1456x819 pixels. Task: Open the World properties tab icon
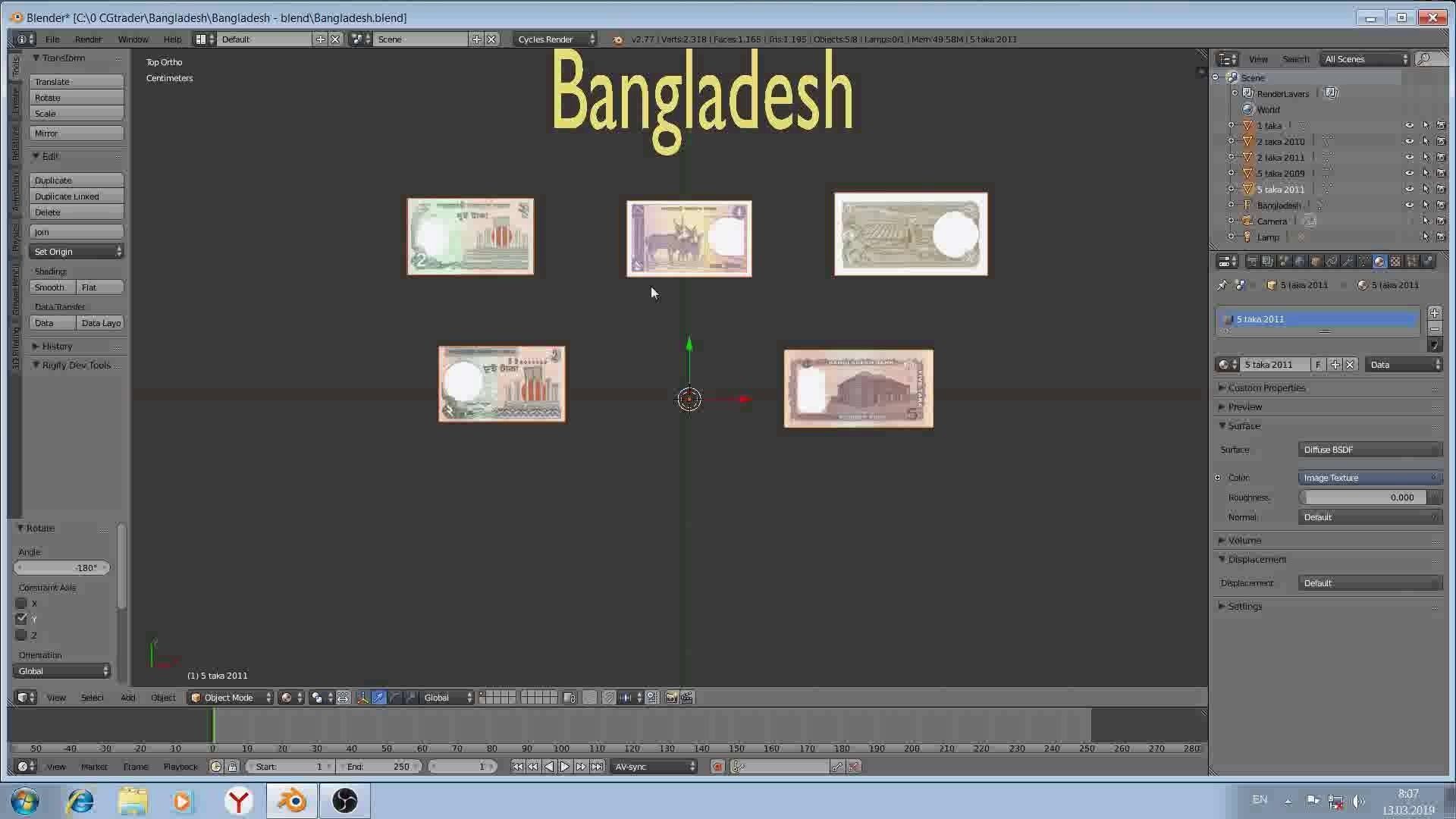pos(1300,261)
